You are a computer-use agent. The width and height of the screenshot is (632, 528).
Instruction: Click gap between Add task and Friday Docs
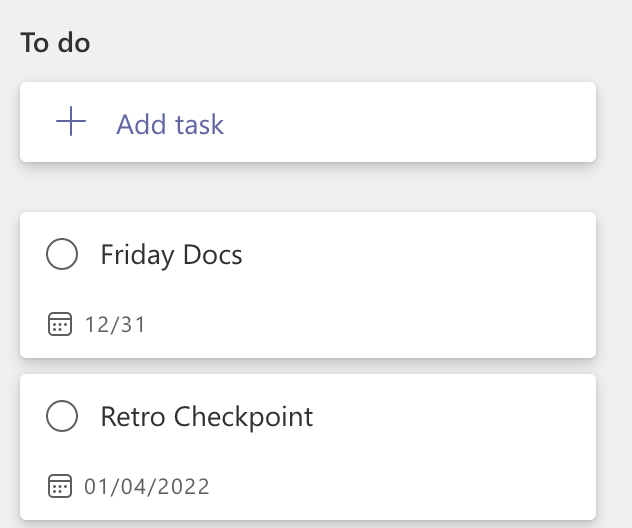(x=308, y=187)
